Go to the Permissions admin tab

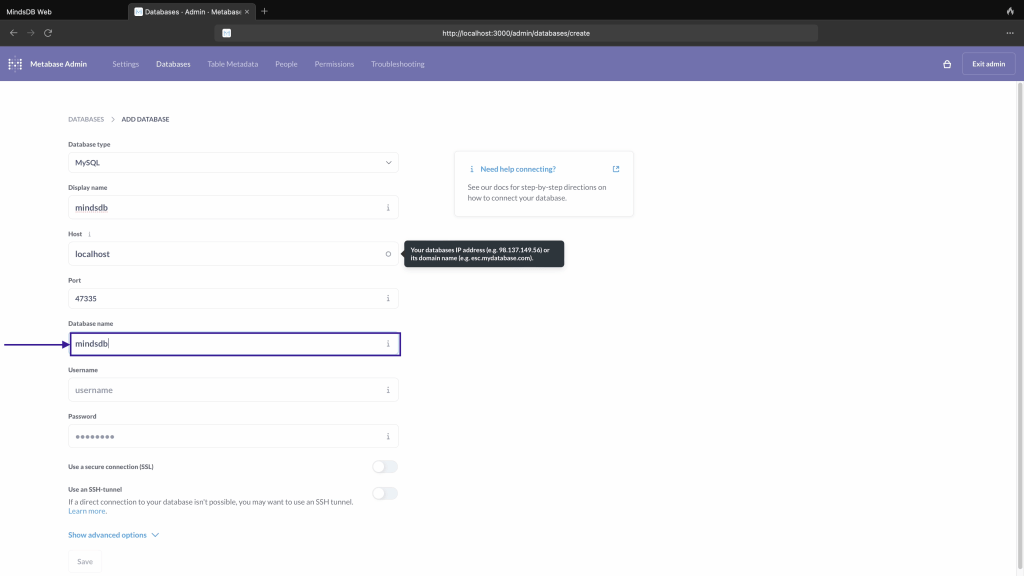tap(334, 64)
